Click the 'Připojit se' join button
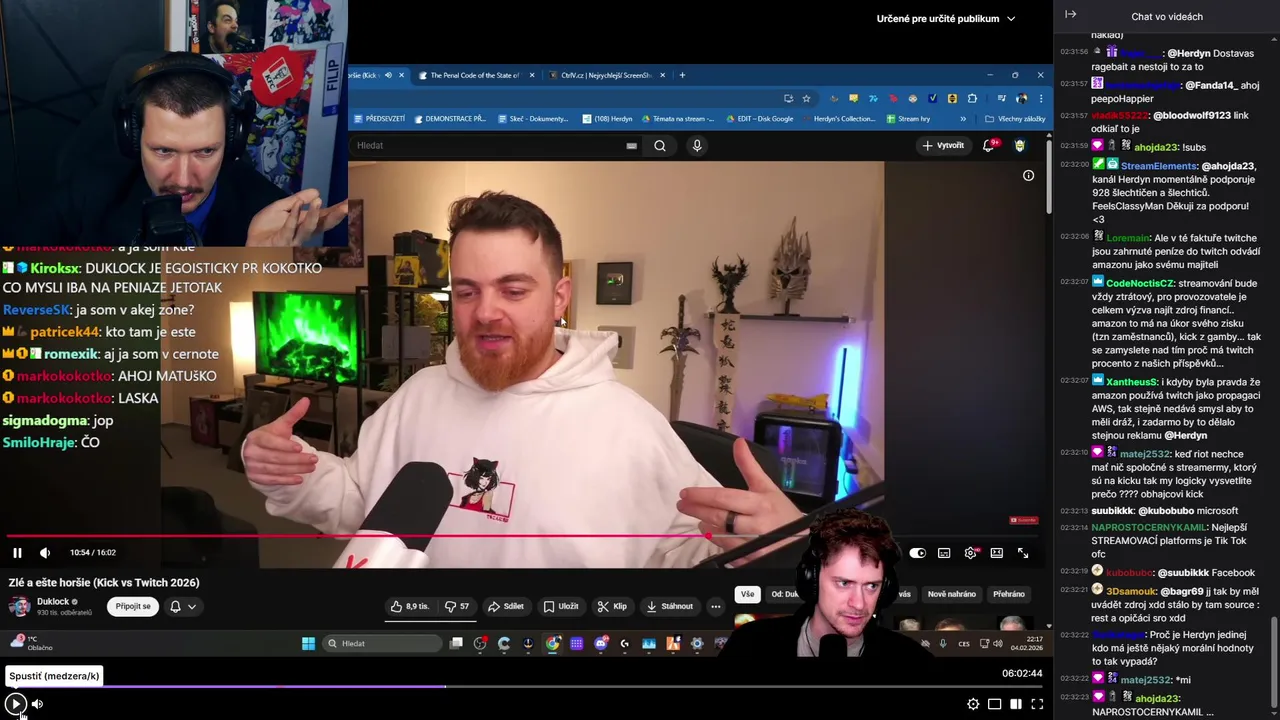 point(133,606)
